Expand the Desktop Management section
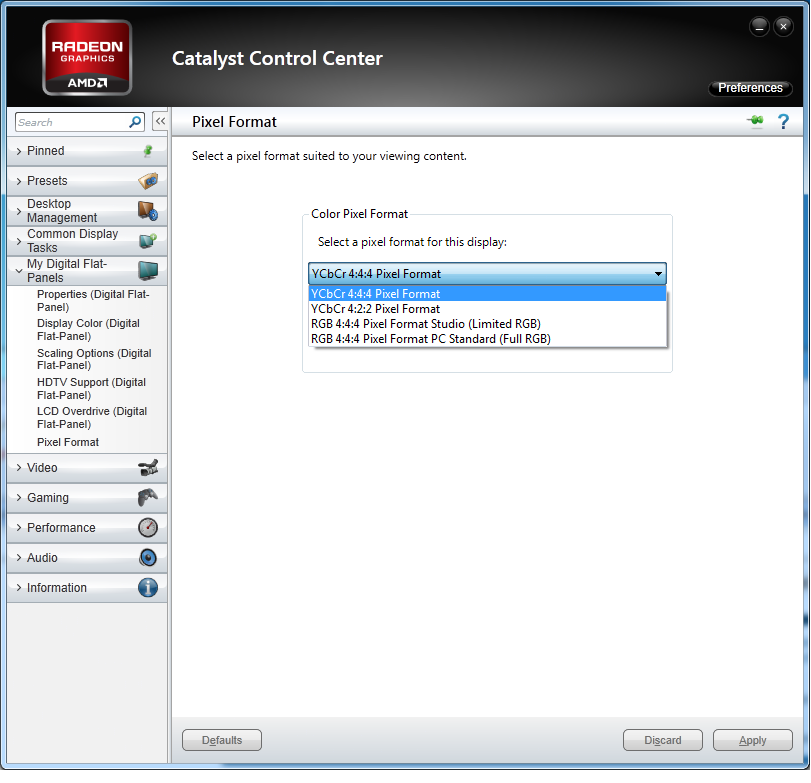This screenshot has height=783, width=811. (x=19, y=211)
